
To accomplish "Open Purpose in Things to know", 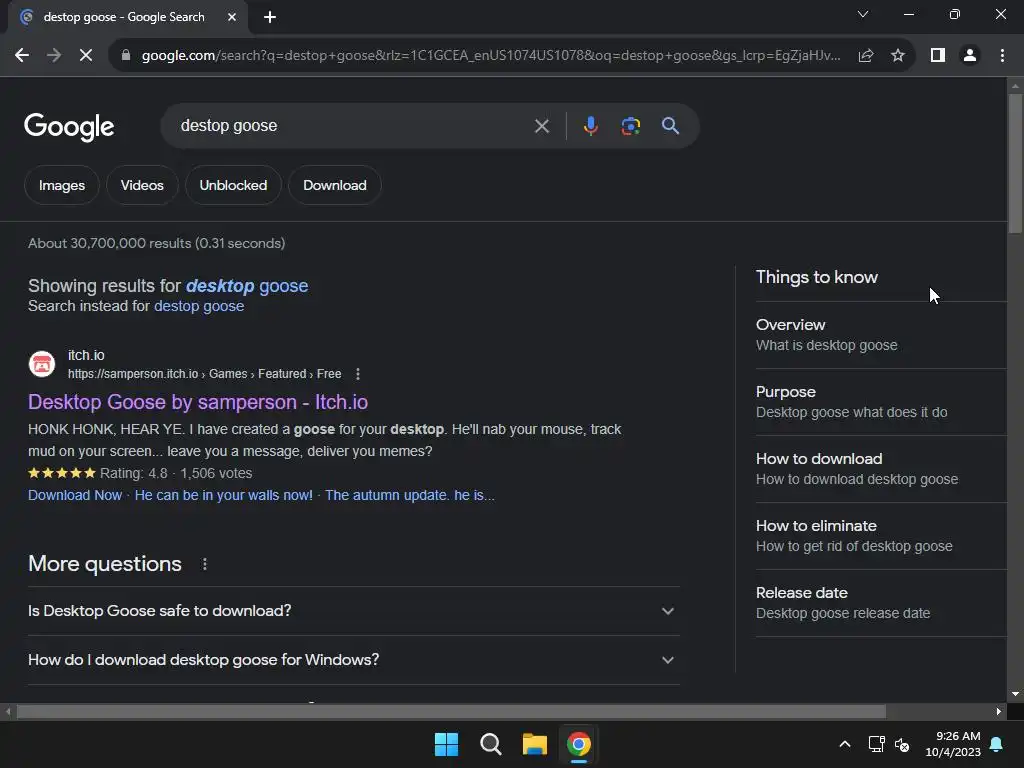I will coord(880,402).
